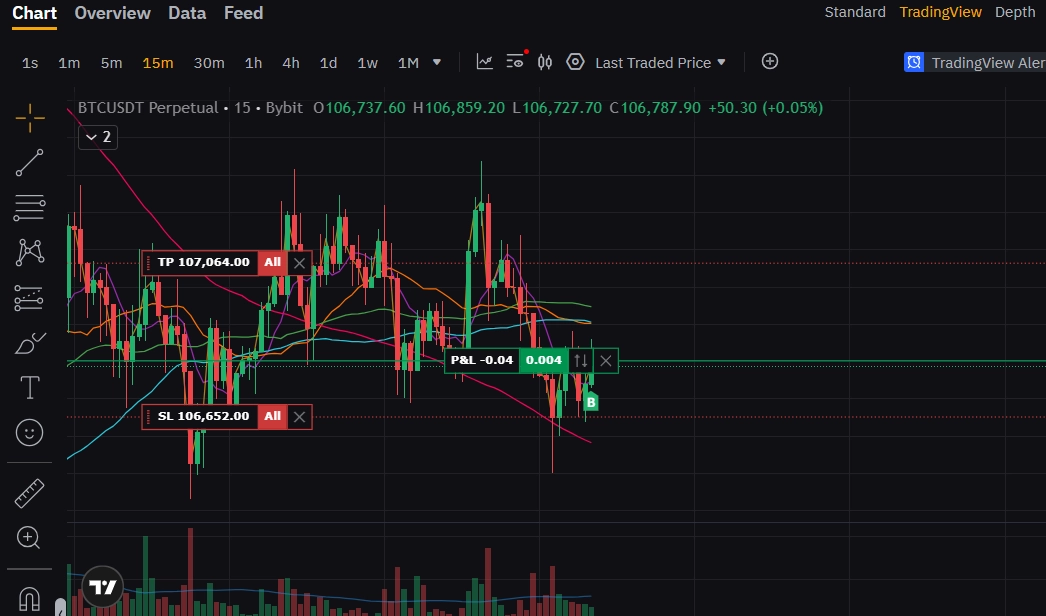1046x616 pixels.
Task: Click the TradingView logo badge
Action: [103, 587]
